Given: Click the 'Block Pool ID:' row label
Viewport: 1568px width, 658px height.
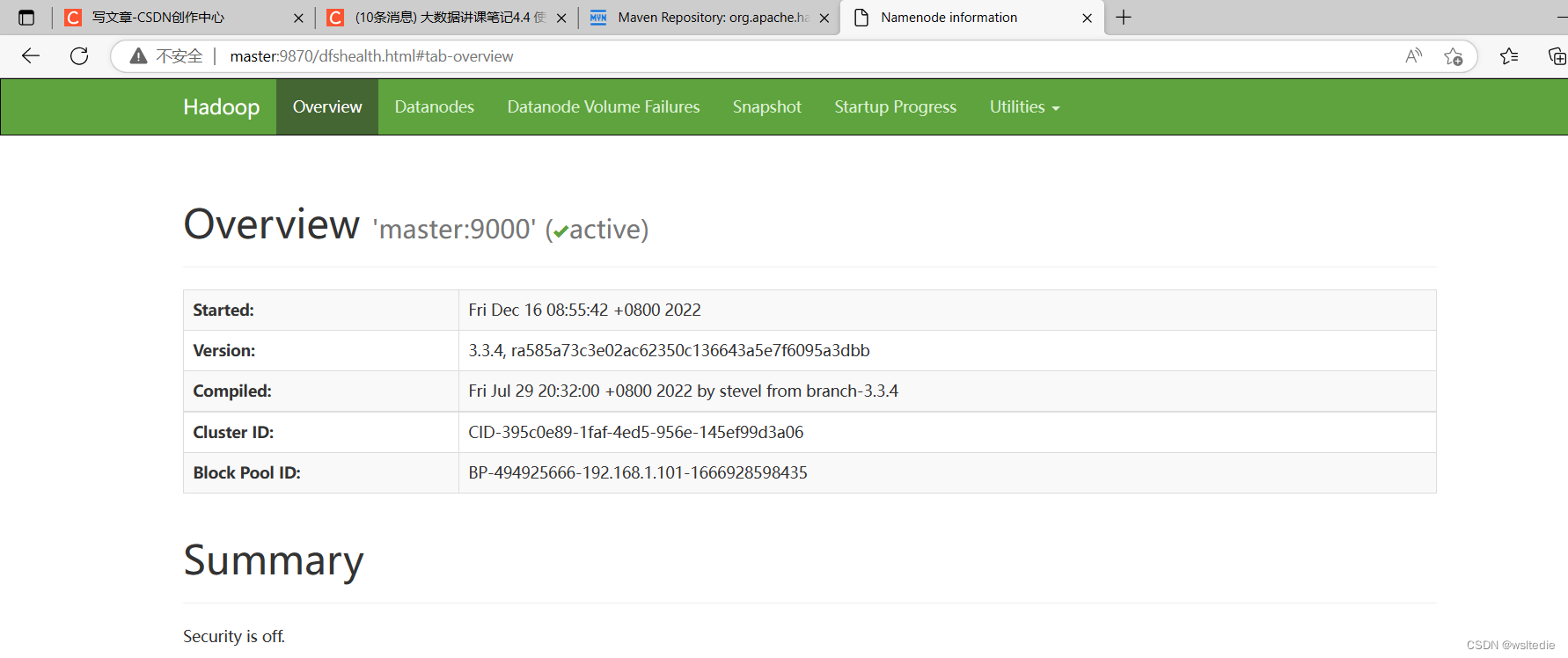Looking at the screenshot, I should pyautogui.click(x=247, y=473).
